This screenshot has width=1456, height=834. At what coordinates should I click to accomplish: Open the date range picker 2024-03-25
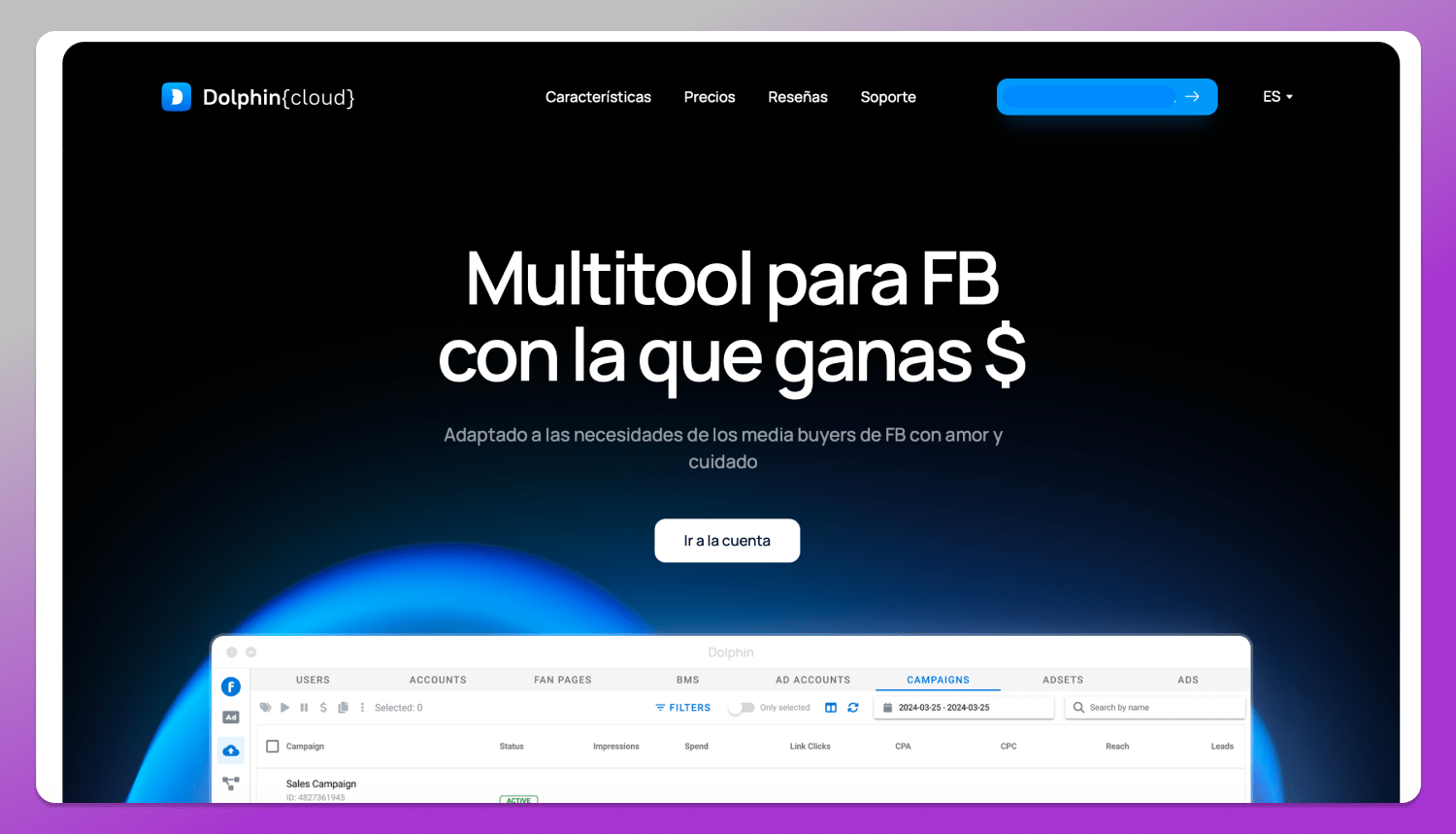(964, 708)
